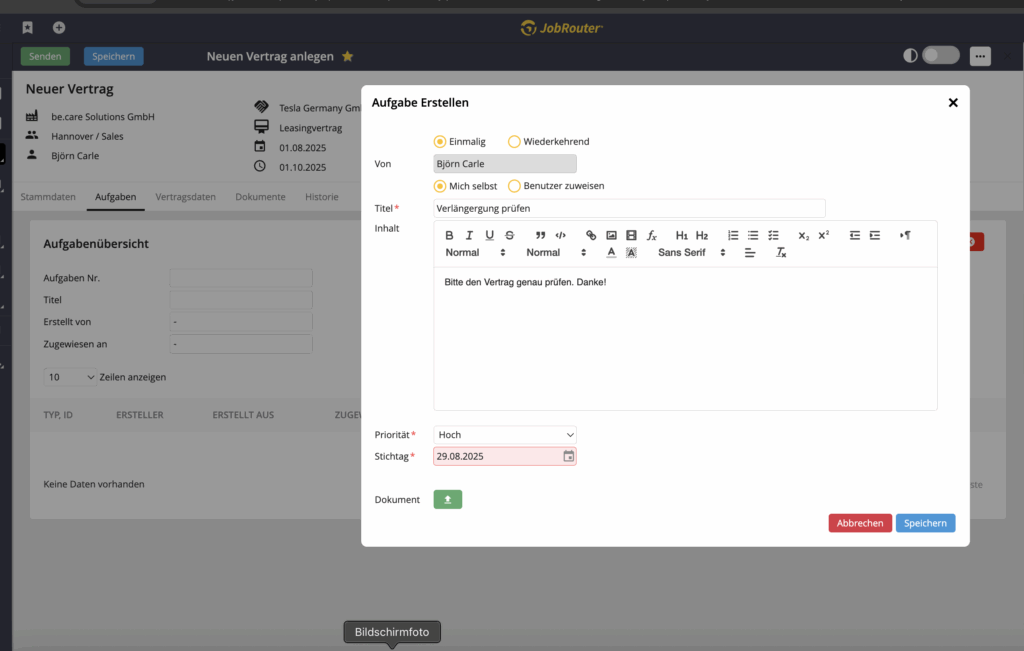Open the text color picker
Viewport: 1024px width, 651px height.
pyautogui.click(x=611, y=253)
